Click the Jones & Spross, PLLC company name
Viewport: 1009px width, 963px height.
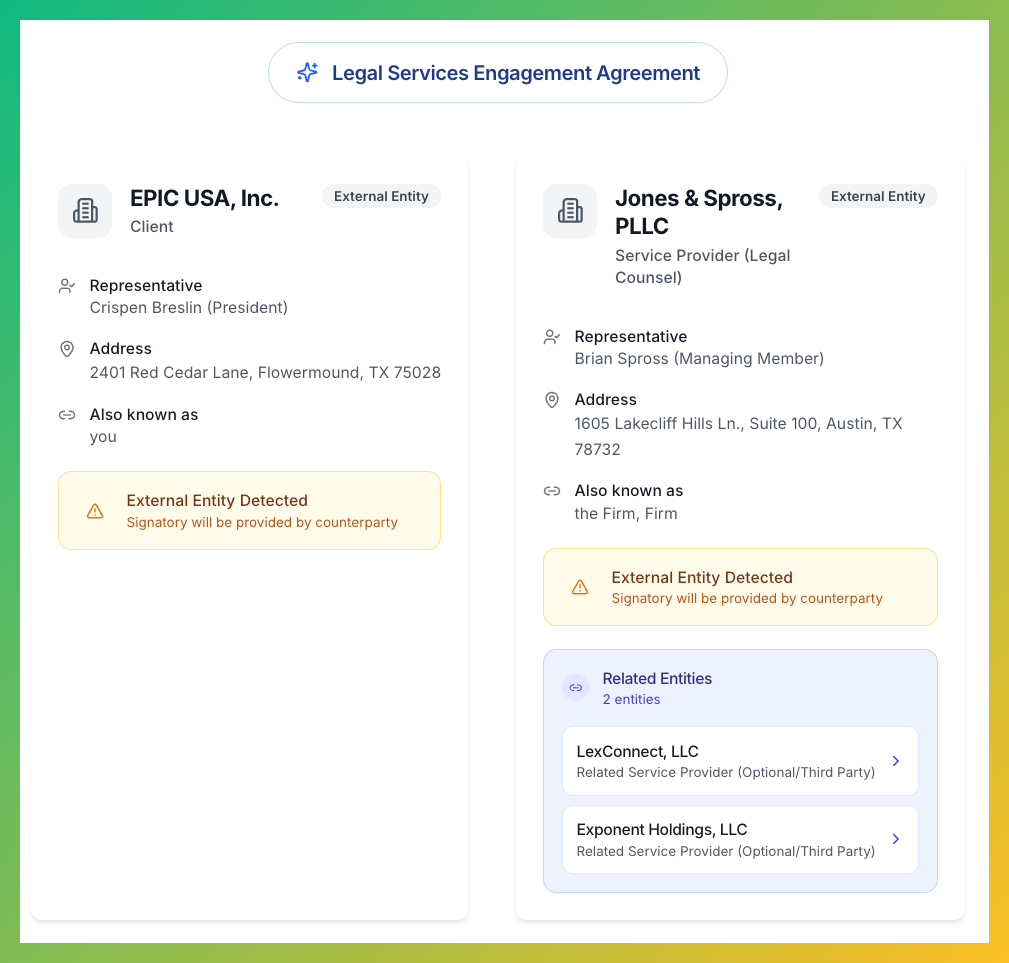tap(698, 212)
